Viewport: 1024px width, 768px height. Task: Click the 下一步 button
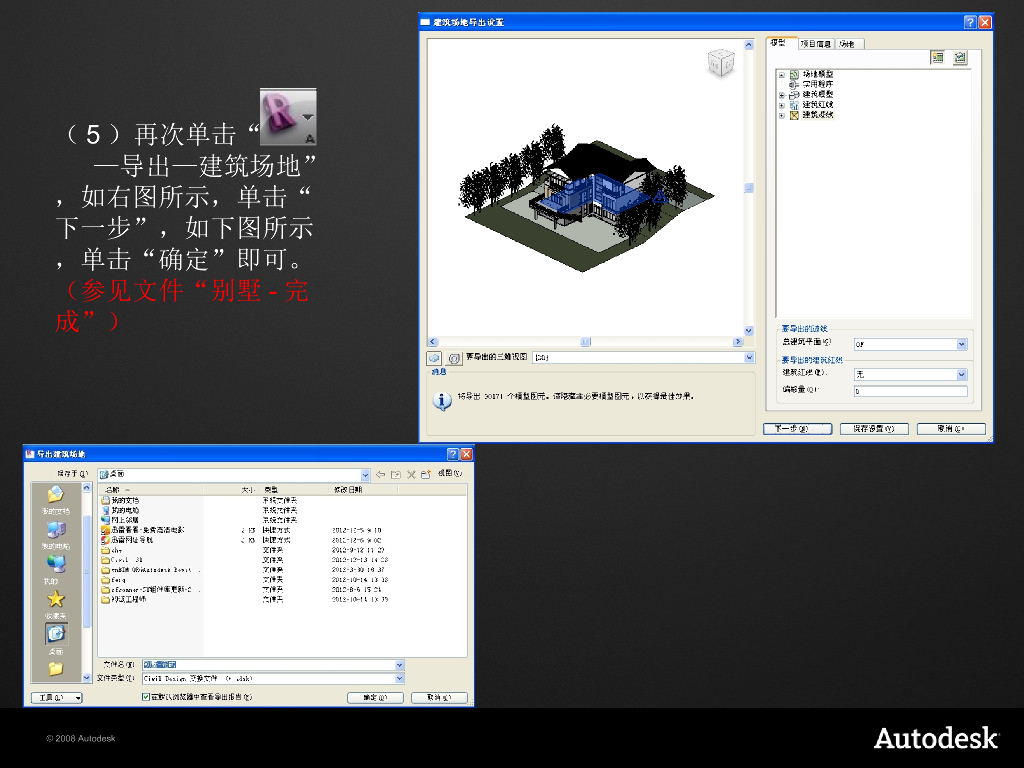coord(797,428)
